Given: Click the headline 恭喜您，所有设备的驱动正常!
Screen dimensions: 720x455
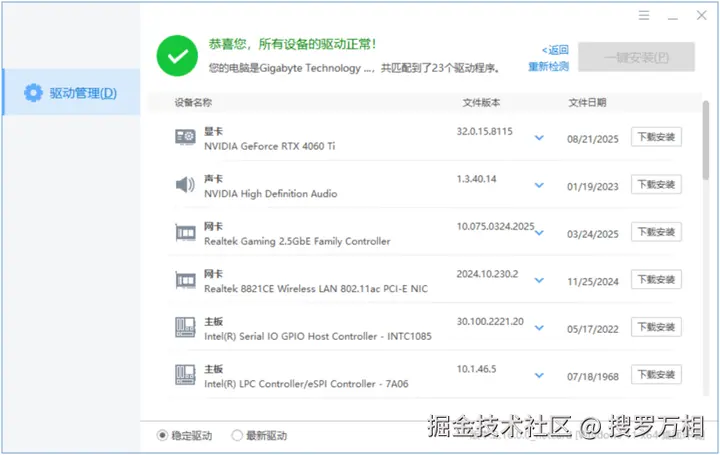Looking at the screenshot, I should pyautogui.click(x=292, y=44).
